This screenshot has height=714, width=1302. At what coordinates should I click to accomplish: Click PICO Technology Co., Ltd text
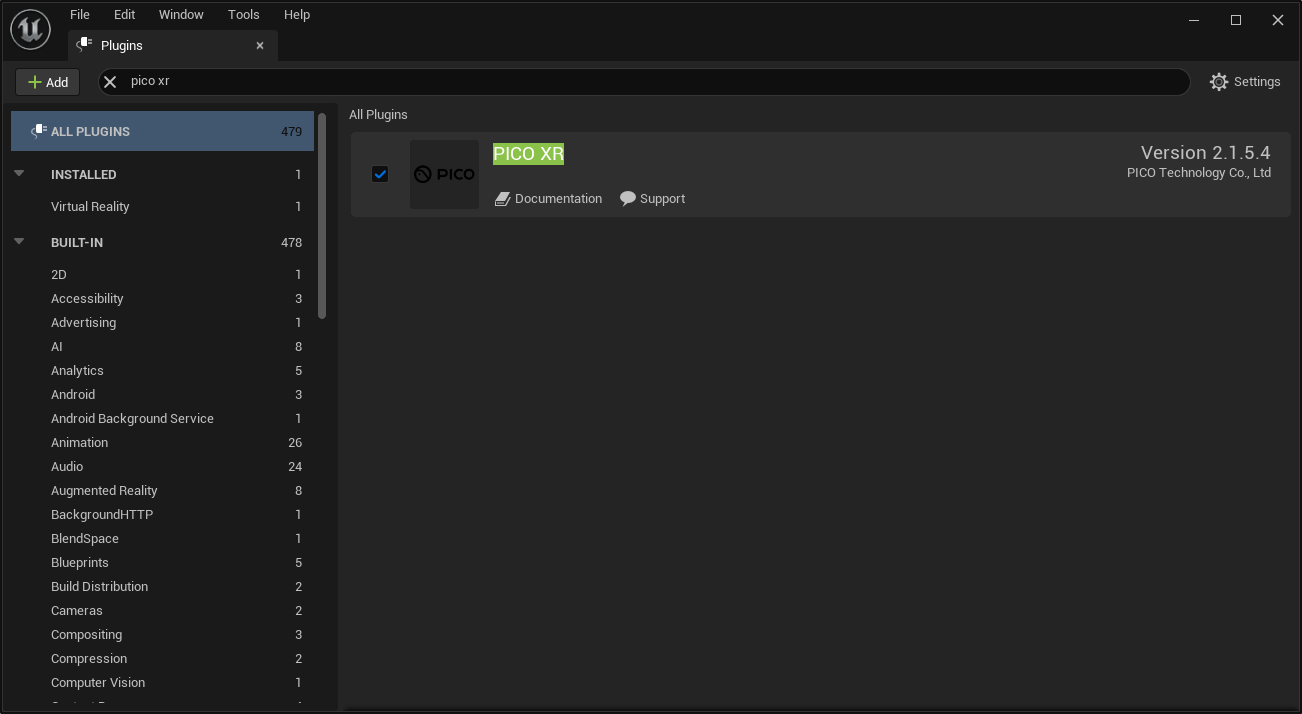[1199, 173]
